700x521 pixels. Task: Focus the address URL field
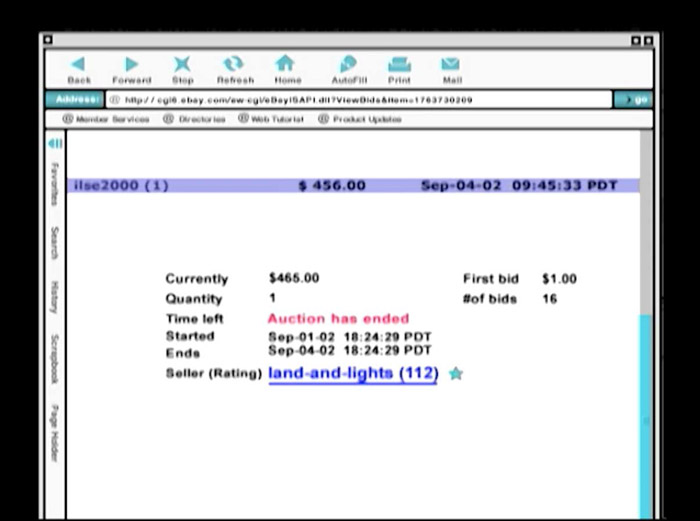[359, 100]
